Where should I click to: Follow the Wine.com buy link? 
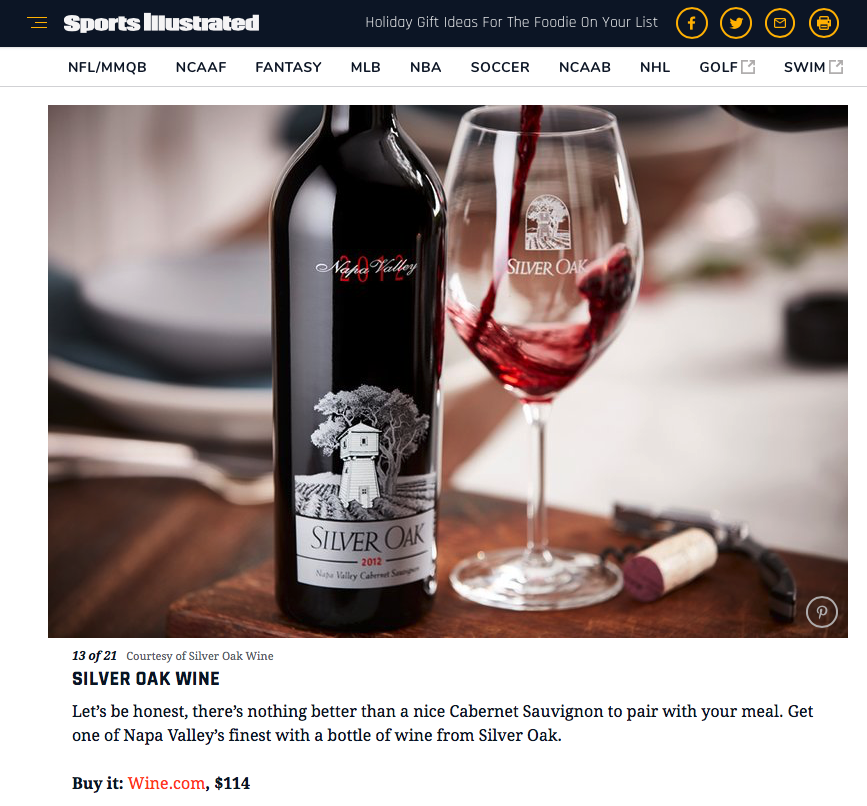click(x=166, y=783)
